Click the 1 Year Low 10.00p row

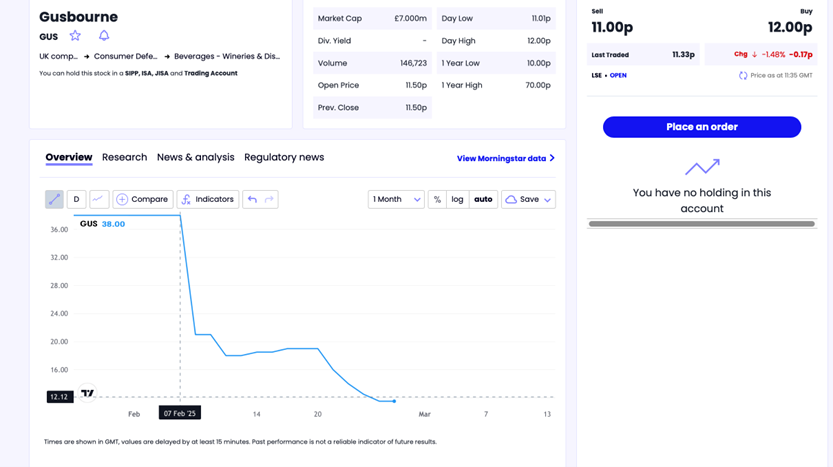496,63
